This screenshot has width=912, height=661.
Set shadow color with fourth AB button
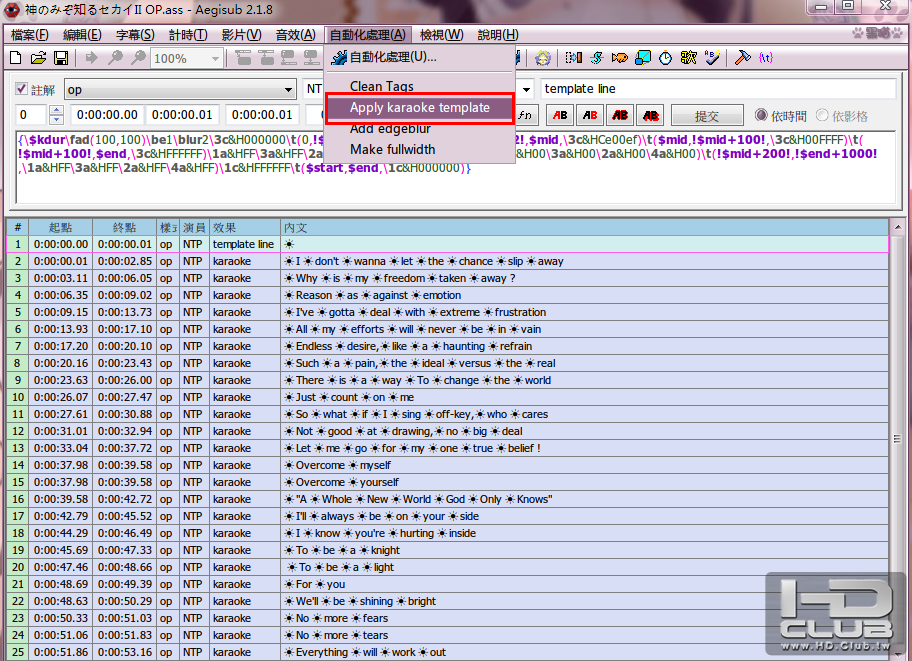651,115
